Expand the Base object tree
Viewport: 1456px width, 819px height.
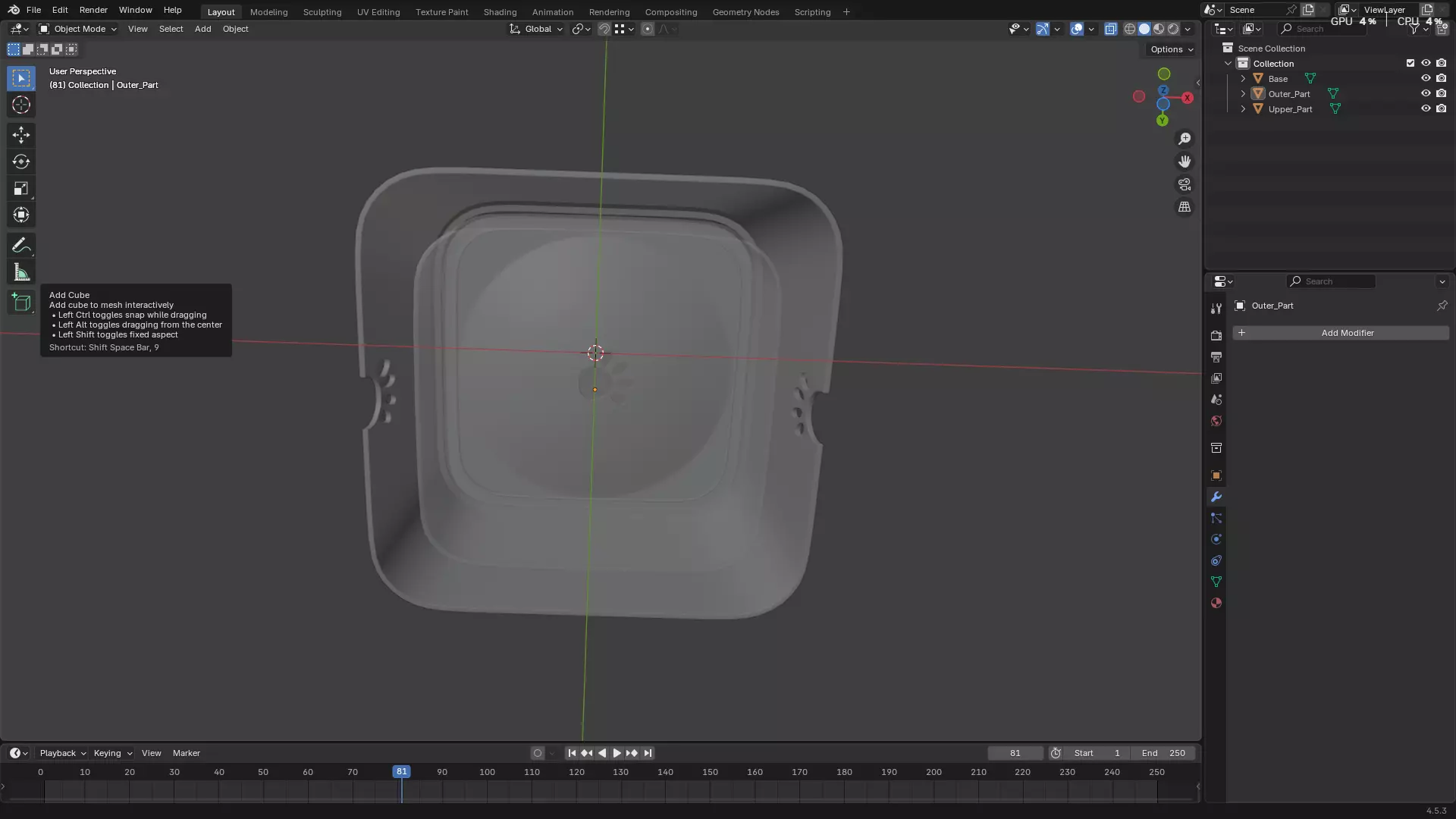[x=1243, y=79]
